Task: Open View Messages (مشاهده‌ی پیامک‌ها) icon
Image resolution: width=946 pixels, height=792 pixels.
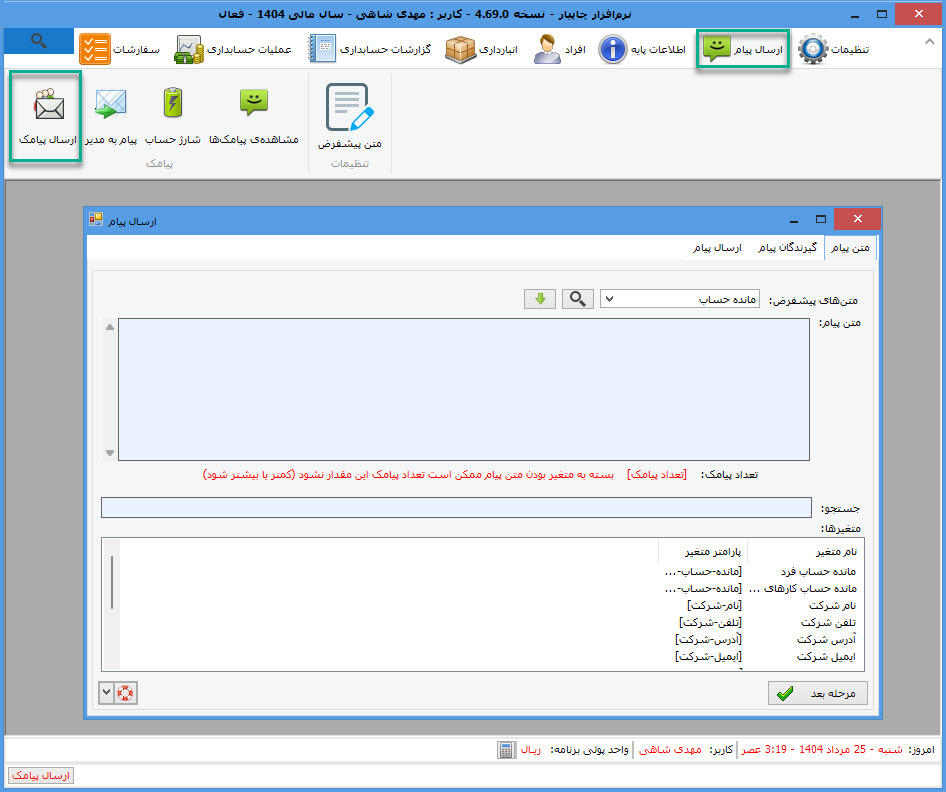Action: 253,116
